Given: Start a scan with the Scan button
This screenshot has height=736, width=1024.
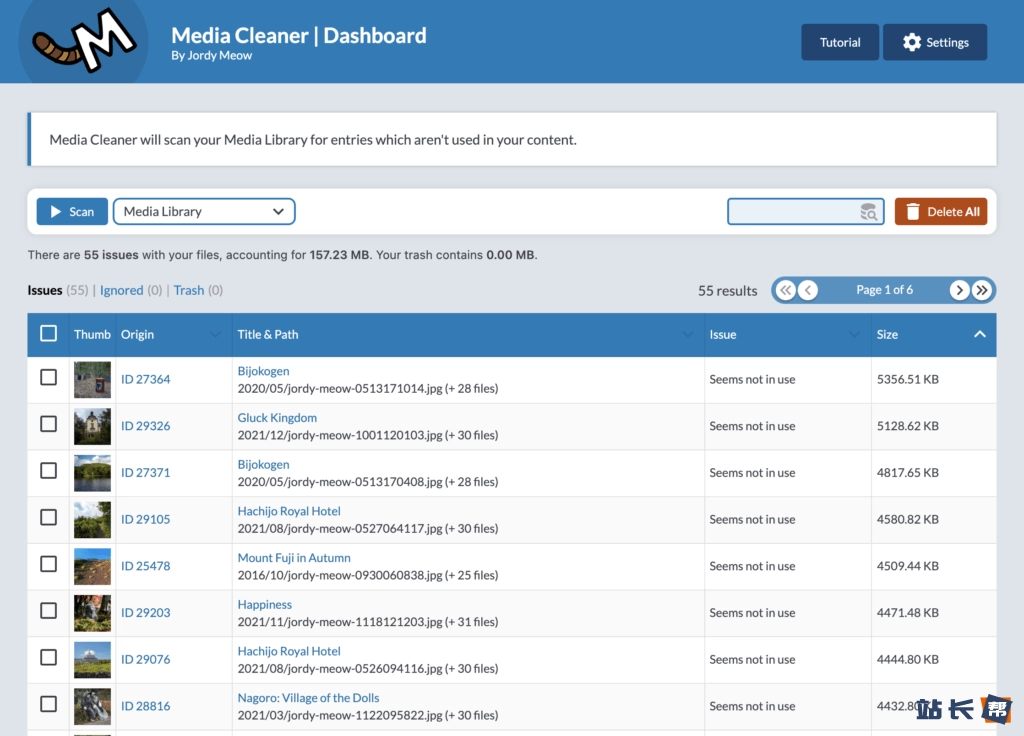Looking at the screenshot, I should click(x=72, y=212).
